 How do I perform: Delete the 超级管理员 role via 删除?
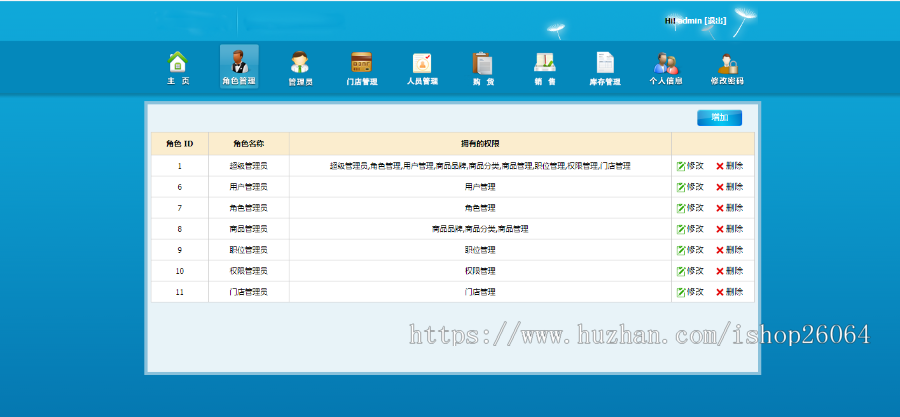coord(730,166)
